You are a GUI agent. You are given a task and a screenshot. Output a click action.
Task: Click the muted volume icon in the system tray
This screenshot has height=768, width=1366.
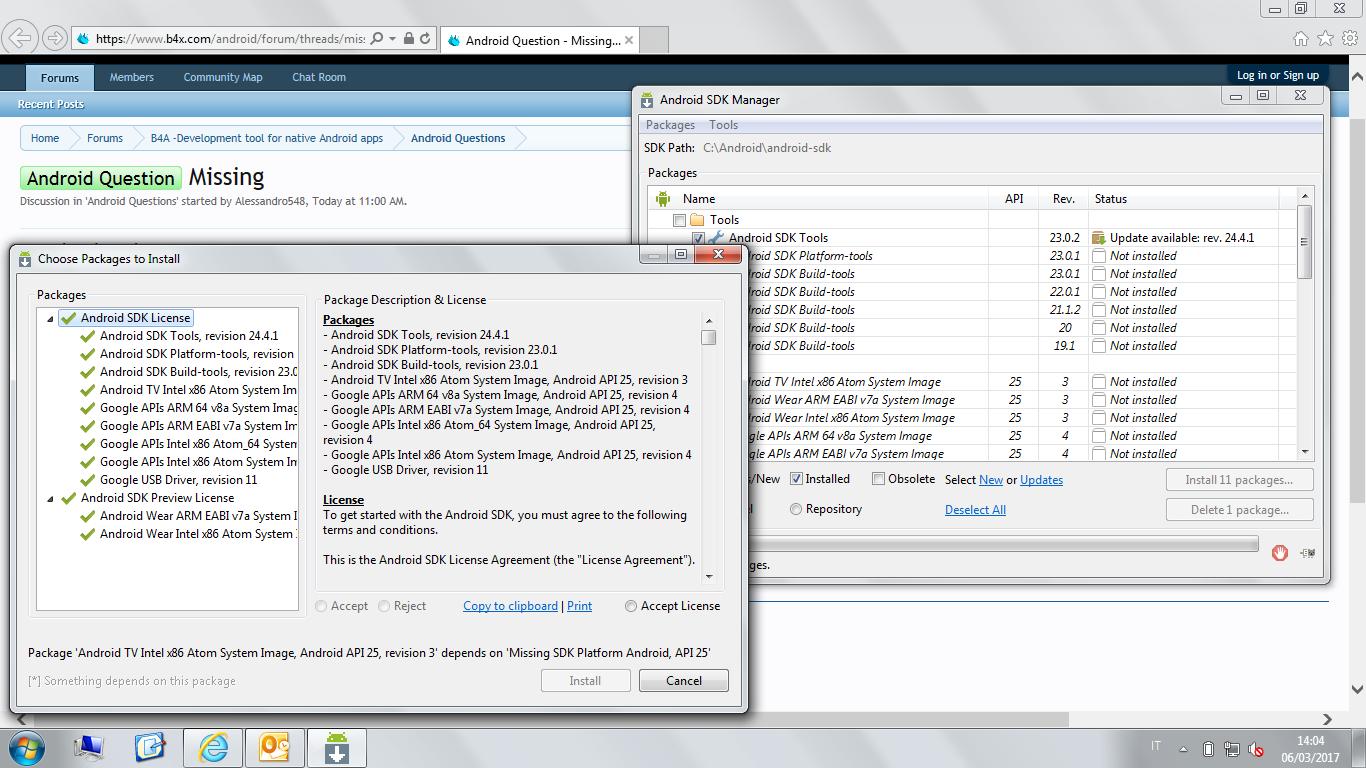[x=1256, y=749]
